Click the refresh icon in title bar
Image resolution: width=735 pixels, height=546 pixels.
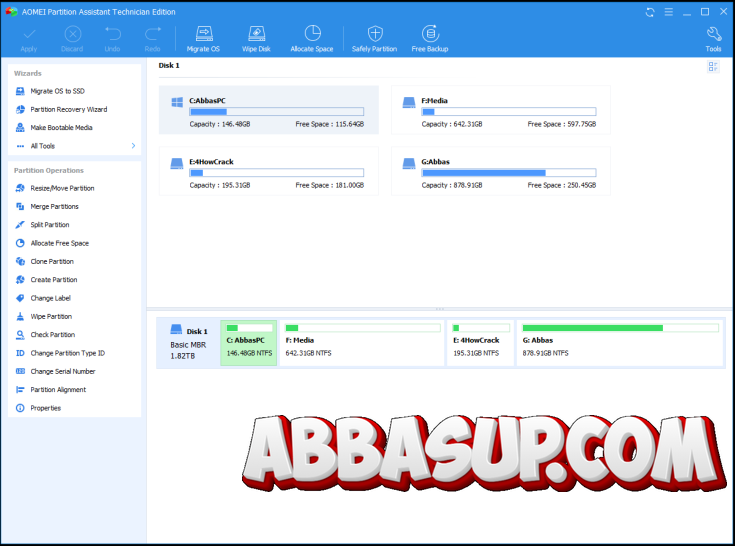(x=650, y=12)
